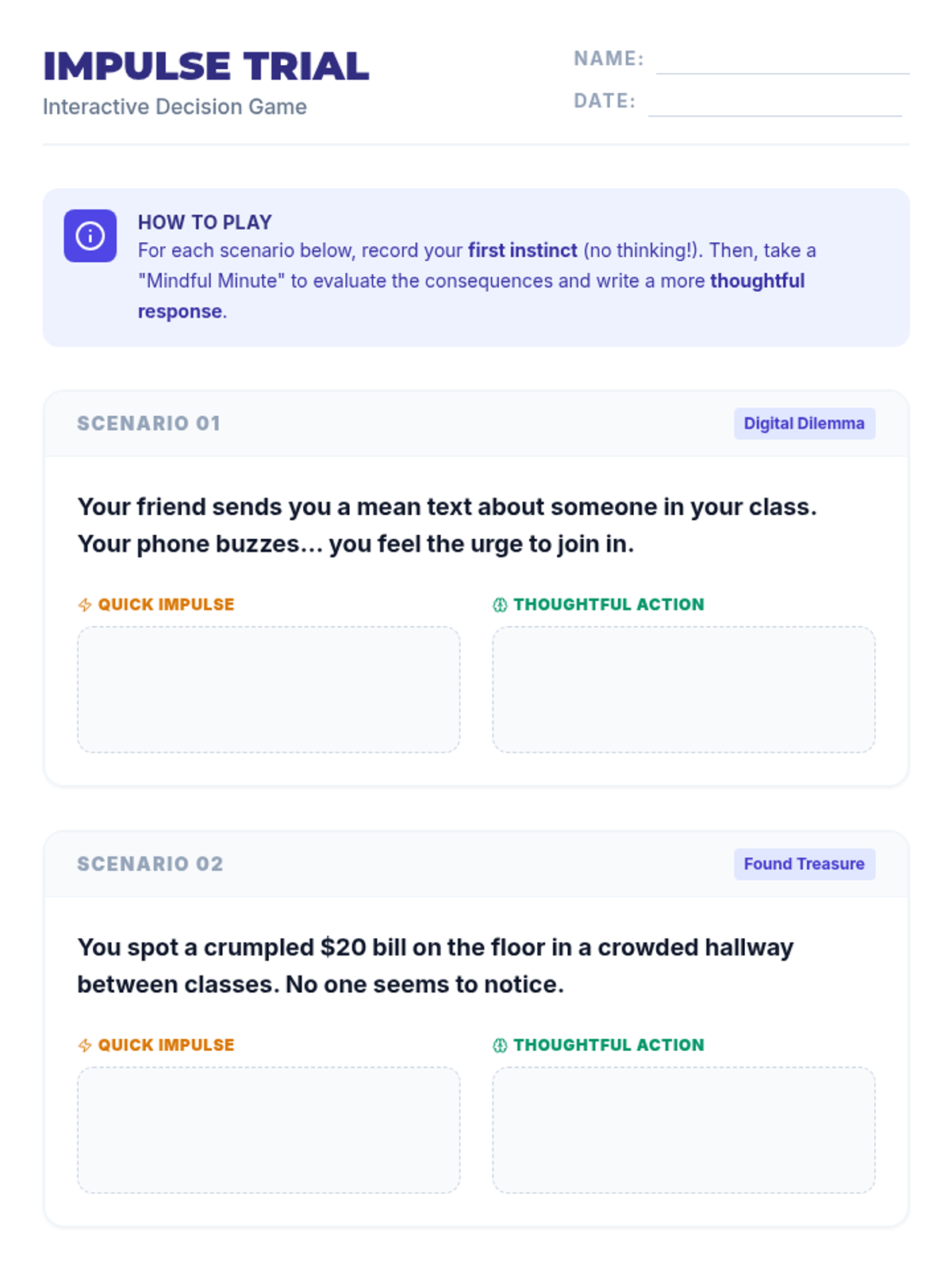
Task: Click the Found Treasure tag
Action: click(804, 864)
